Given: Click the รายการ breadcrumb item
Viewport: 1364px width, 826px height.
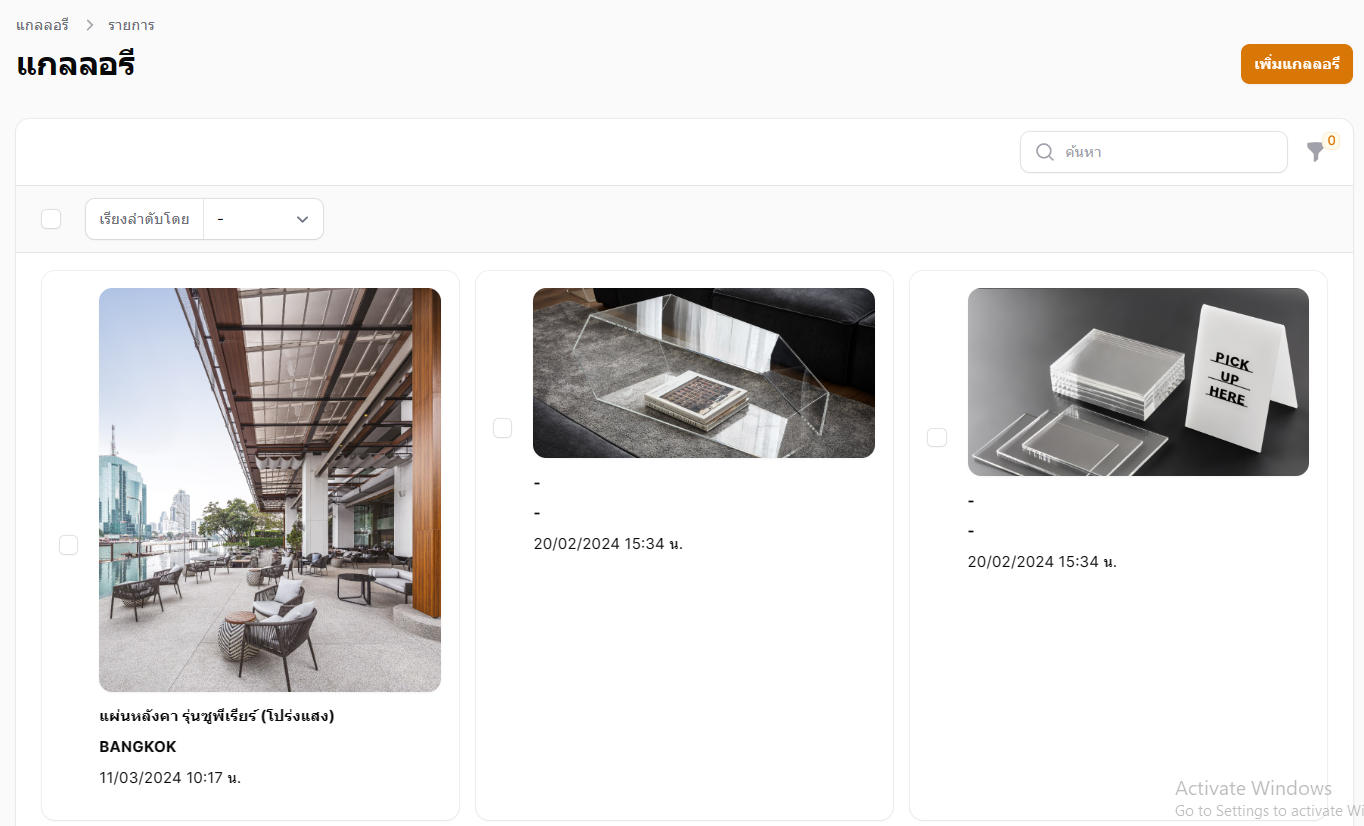Looking at the screenshot, I should (x=131, y=25).
